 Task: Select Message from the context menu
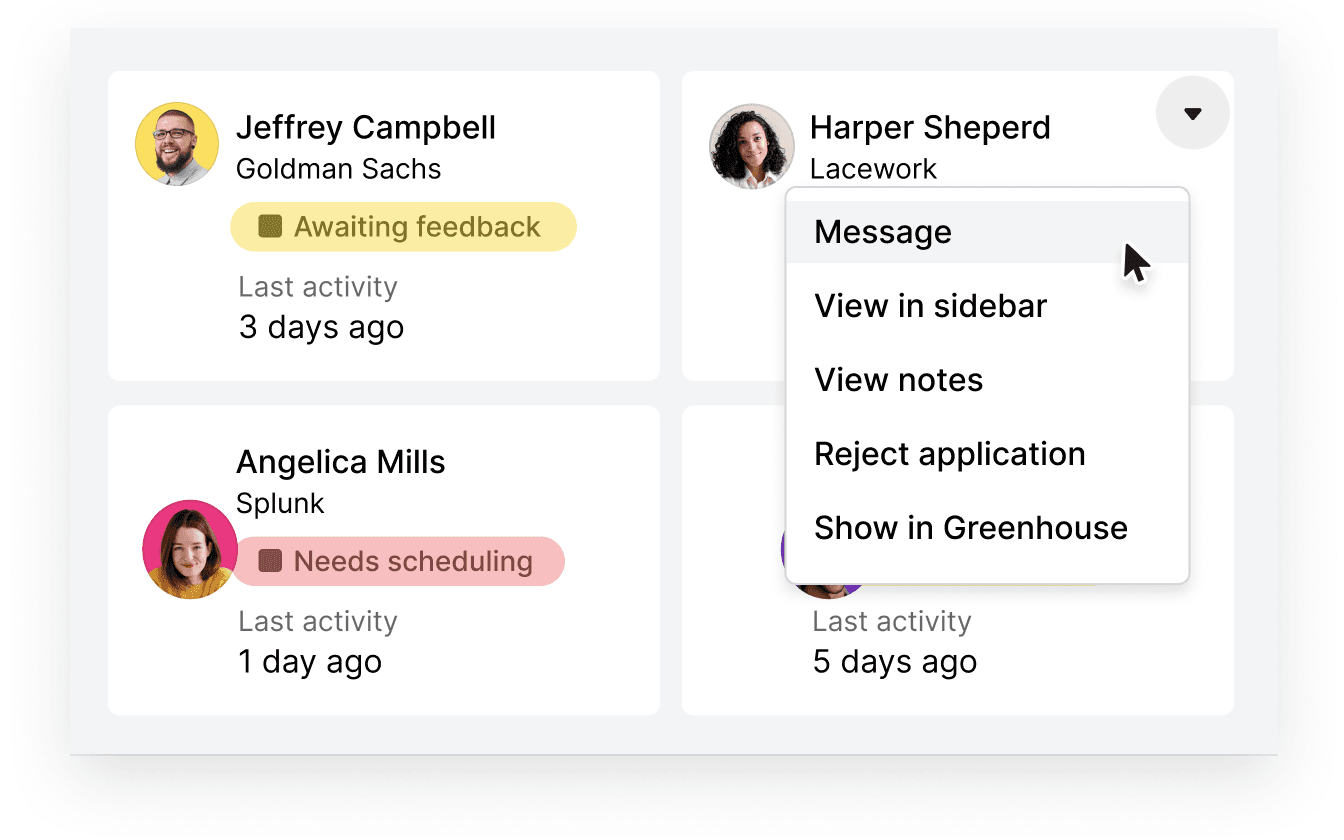pos(882,231)
